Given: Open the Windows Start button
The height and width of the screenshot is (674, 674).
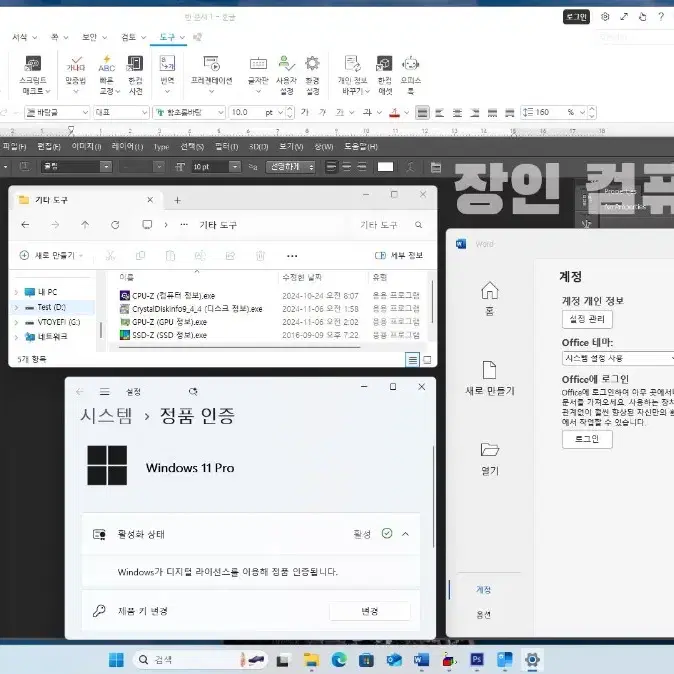Looking at the screenshot, I should 116,660.
